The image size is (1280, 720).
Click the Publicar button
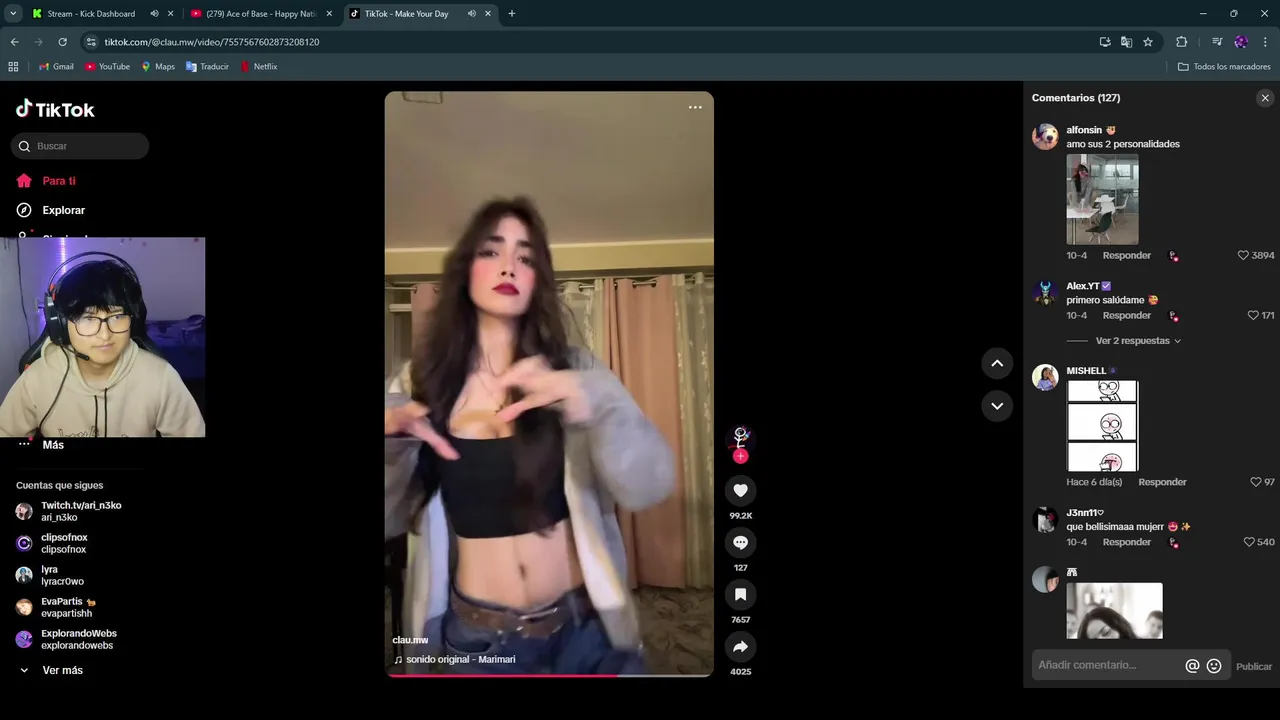click(1254, 666)
